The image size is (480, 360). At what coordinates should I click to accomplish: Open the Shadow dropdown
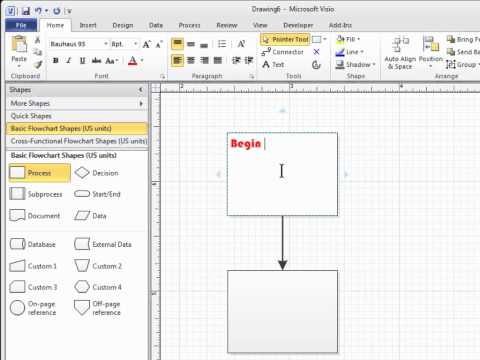(x=355, y=65)
